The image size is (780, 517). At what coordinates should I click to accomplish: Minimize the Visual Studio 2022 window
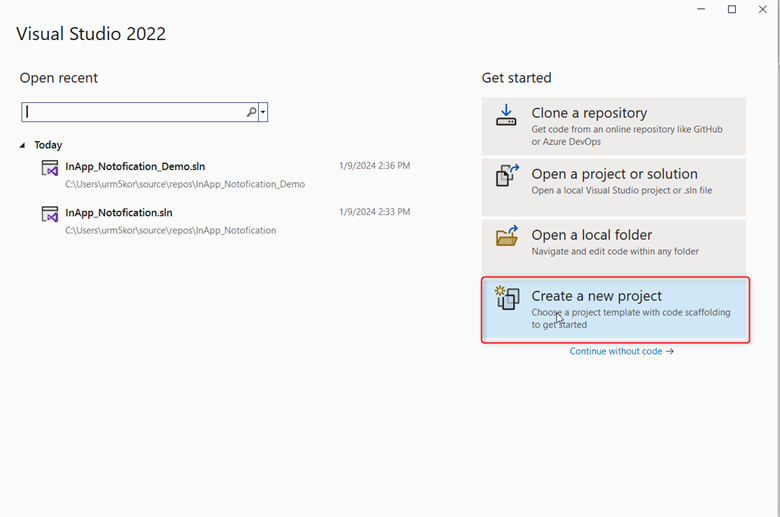(701, 9)
